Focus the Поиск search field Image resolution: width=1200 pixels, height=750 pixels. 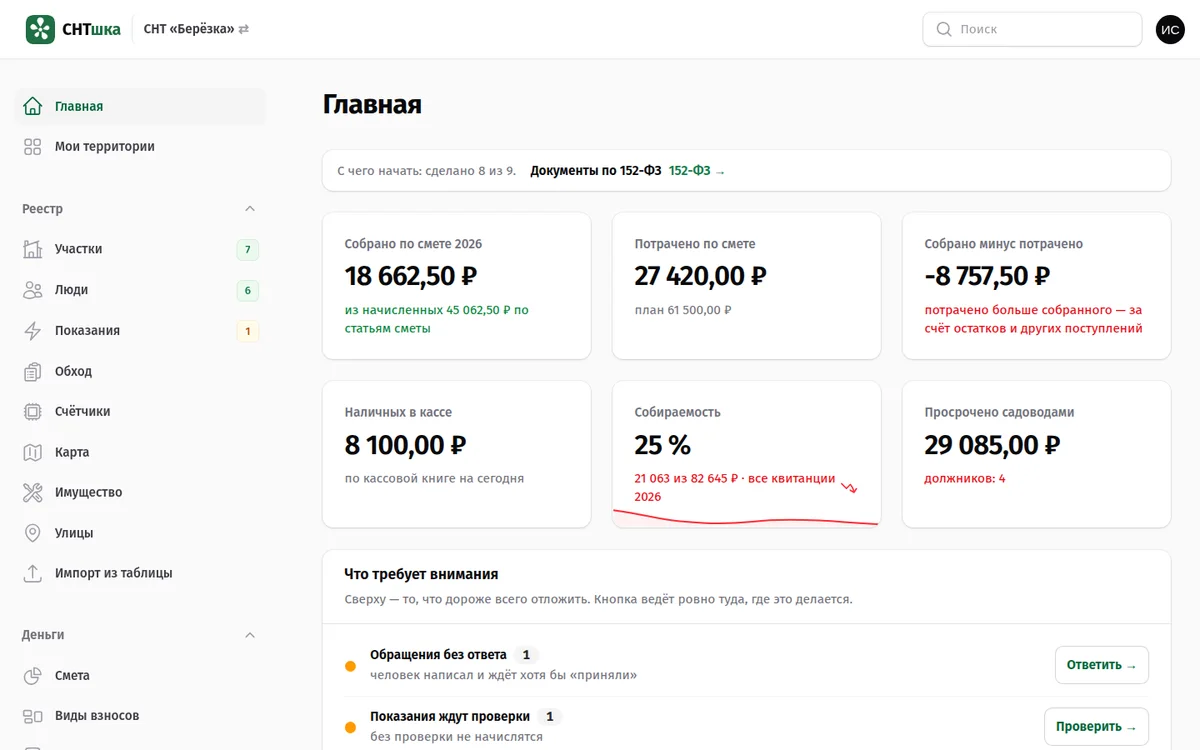pos(1032,29)
